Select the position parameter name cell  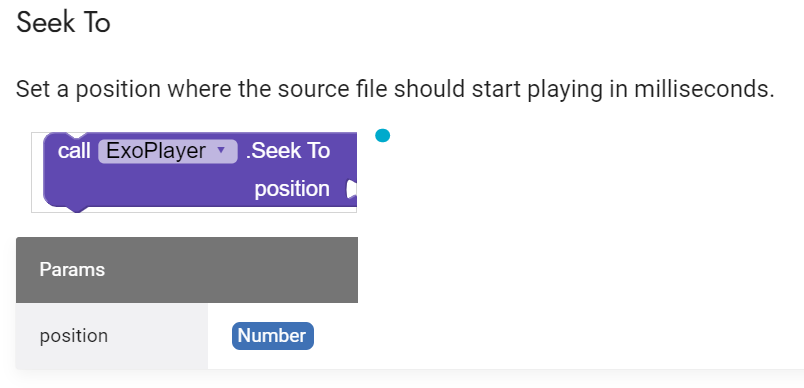pyautogui.click(x=112, y=336)
